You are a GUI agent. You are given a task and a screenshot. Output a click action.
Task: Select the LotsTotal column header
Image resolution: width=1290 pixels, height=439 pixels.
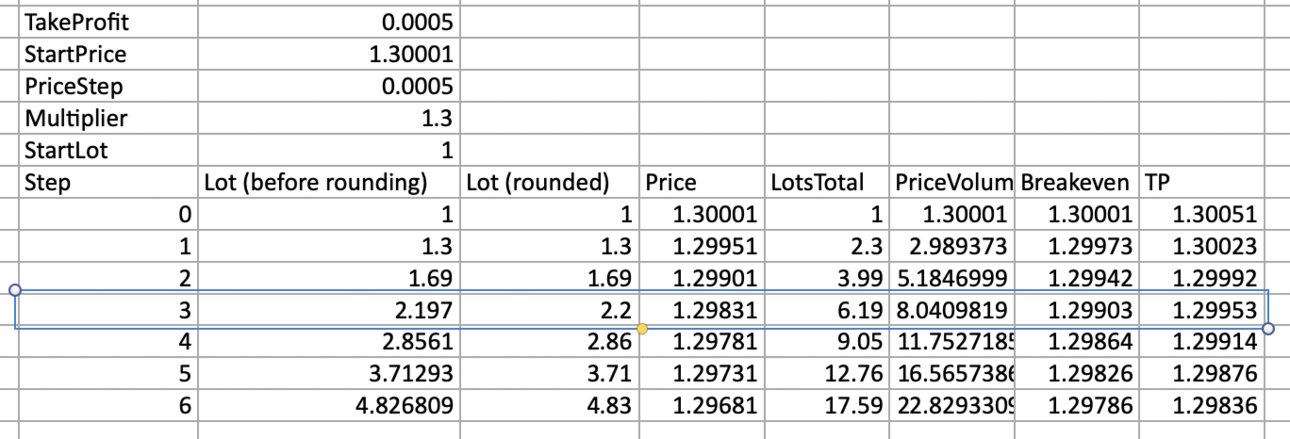tap(826, 183)
